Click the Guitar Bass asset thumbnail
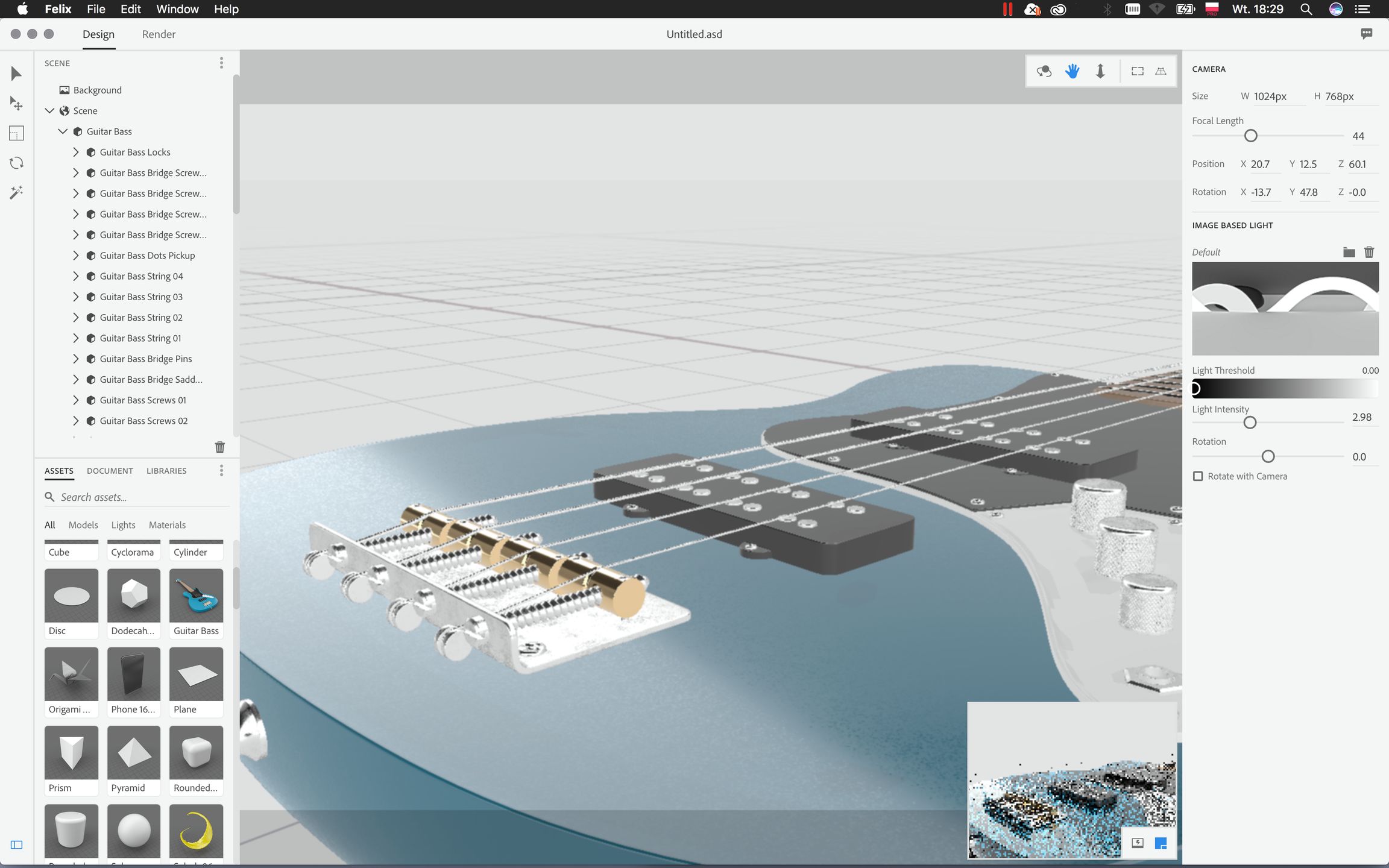The width and height of the screenshot is (1389, 868). (196, 596)
